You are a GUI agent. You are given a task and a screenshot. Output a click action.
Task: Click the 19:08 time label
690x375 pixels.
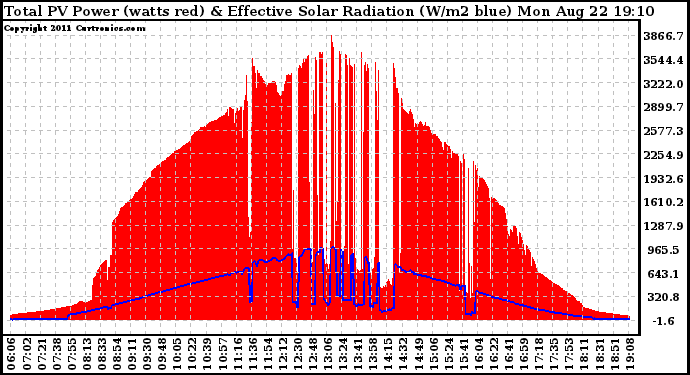629,354
